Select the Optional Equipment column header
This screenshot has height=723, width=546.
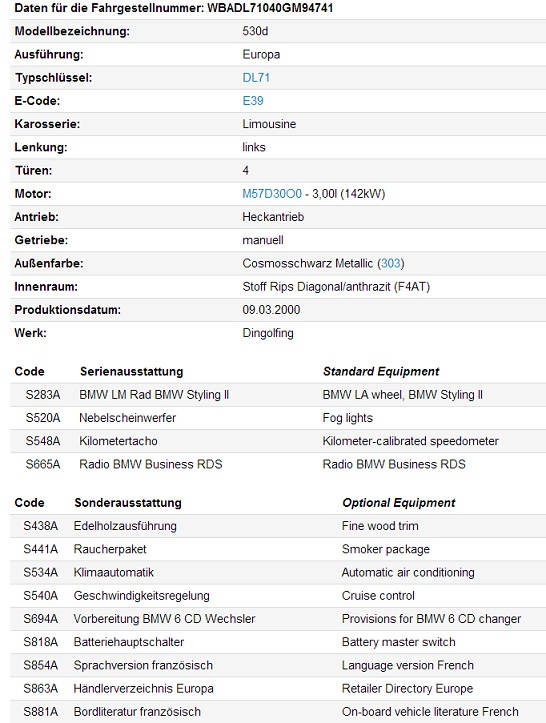pyautogui.click(x=398, y=503)
